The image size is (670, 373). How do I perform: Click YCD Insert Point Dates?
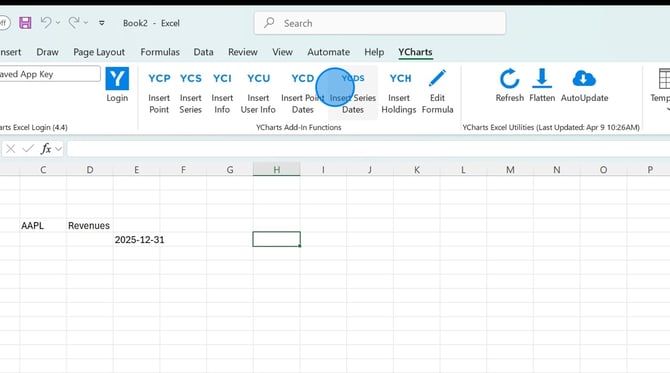tap(303, 93)
